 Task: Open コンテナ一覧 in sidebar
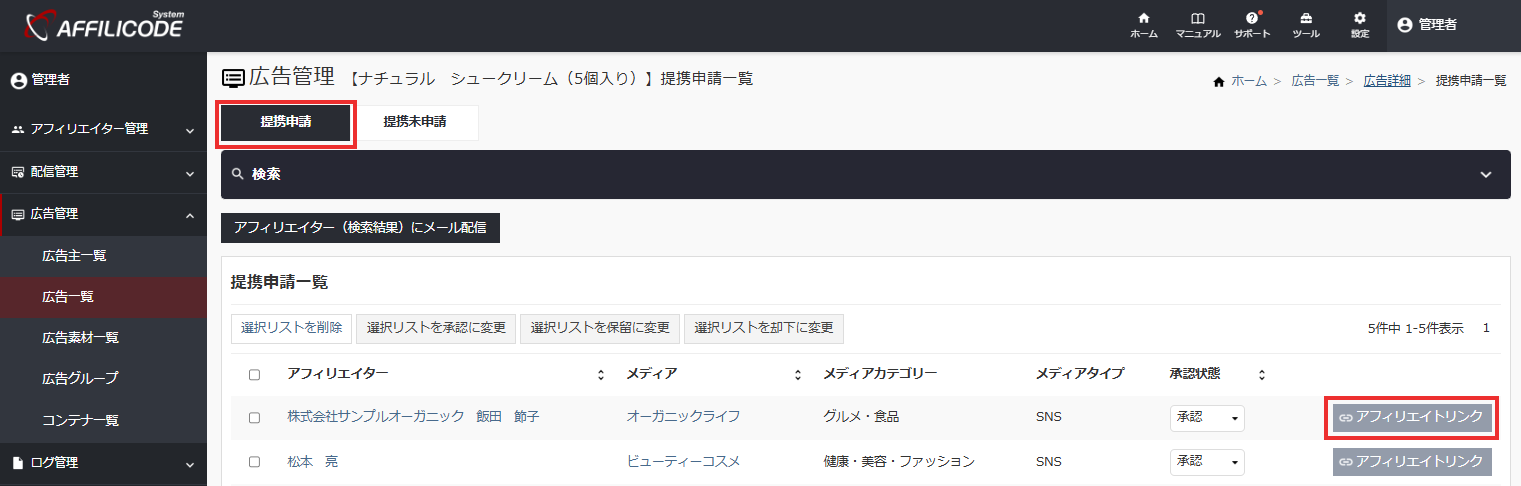tap(103, 420)
